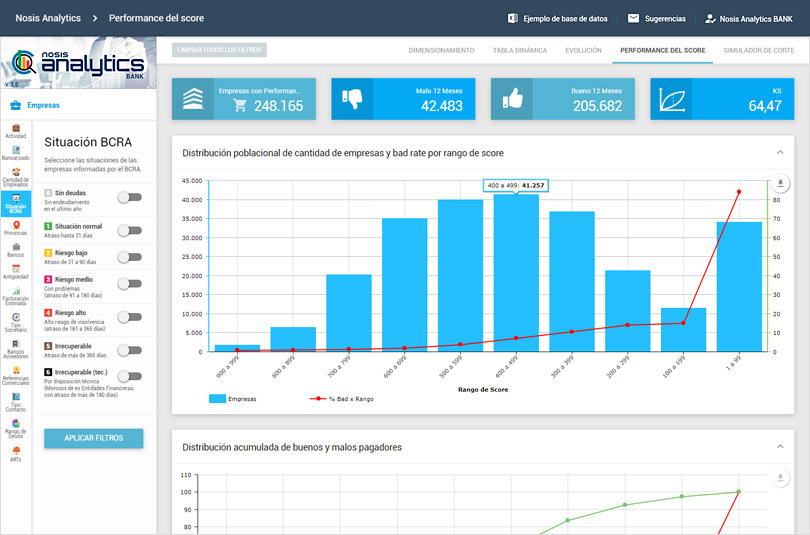Toggle the Irrecuperable (tec.) switch
This screenshot has height=535, width=810.
click(x=130, y=376)
